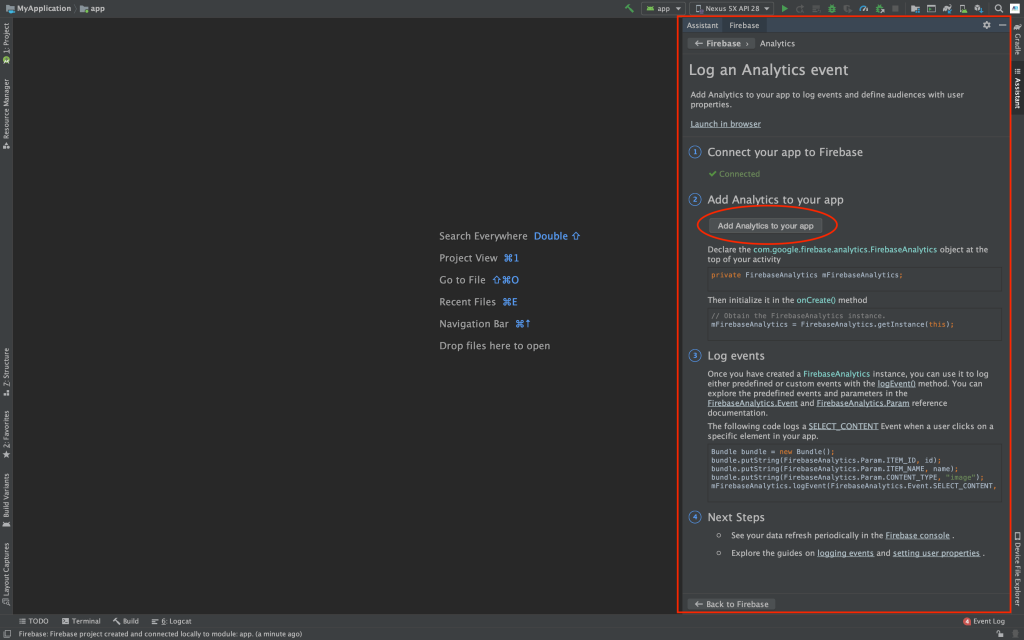Open the Event Log tool window

click(984, 621)
